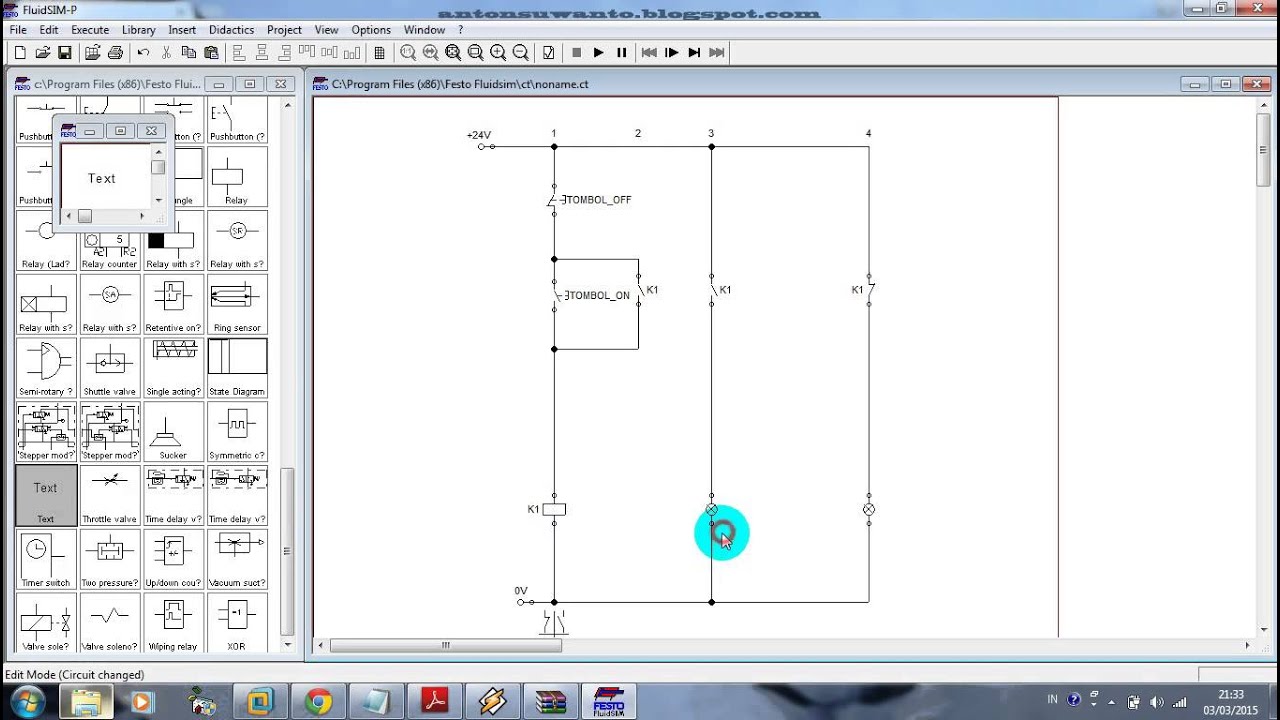Undo the last edit
1280x720 pixels.
click(x=144, y=52)
